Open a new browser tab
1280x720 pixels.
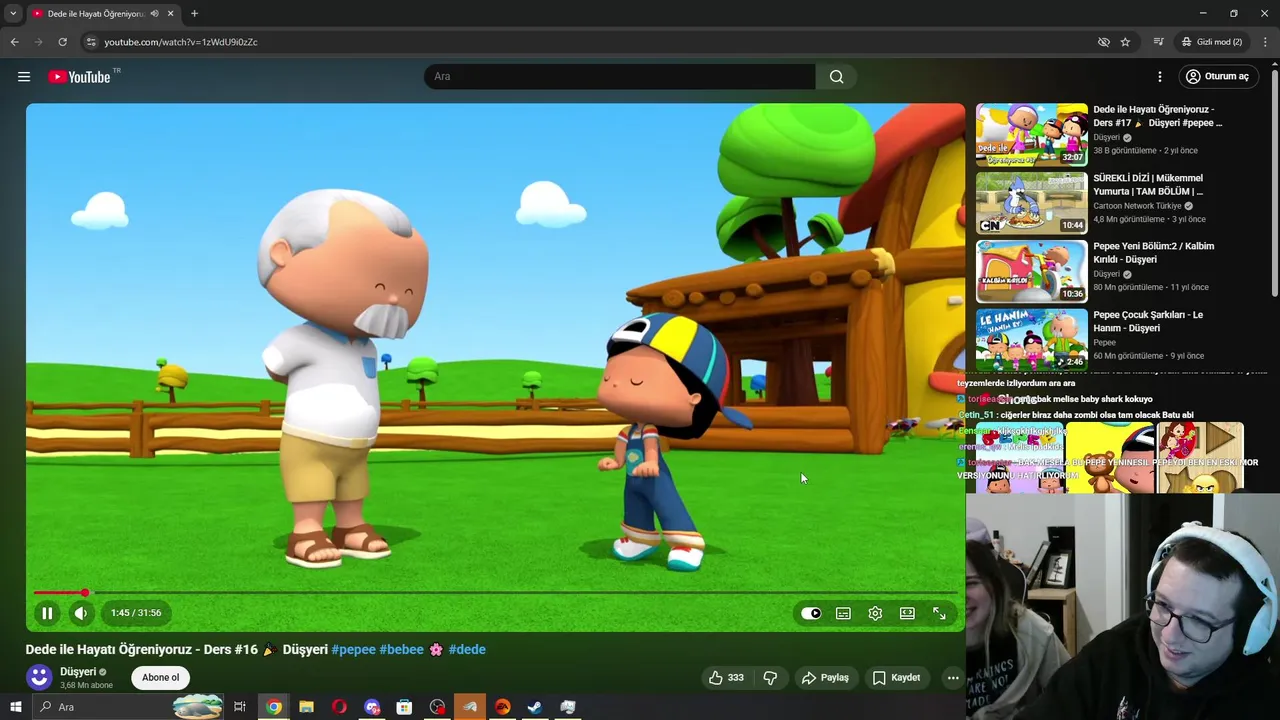point(194,14)
